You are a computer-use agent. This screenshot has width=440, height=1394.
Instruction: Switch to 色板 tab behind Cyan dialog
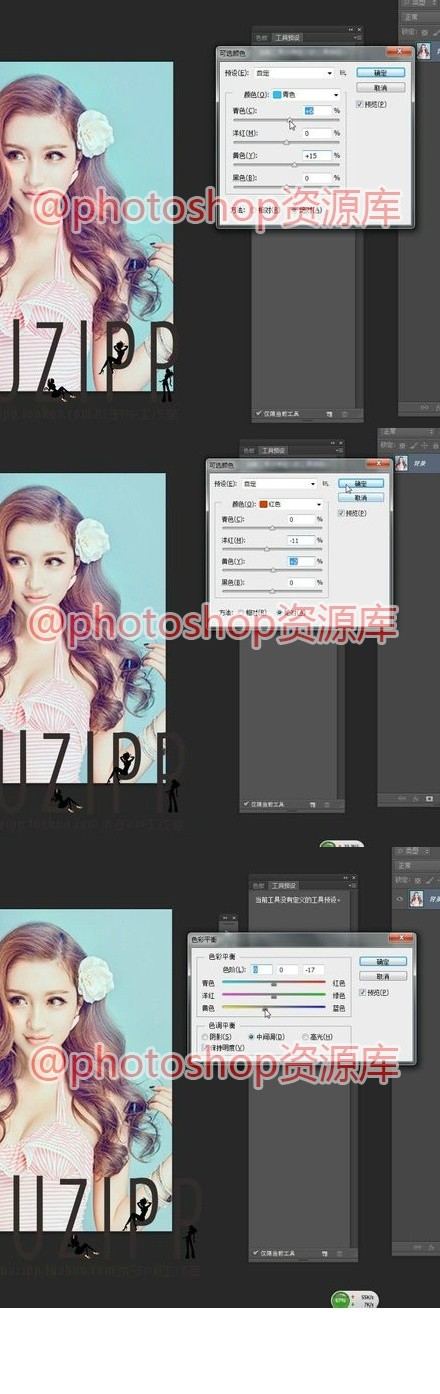click(262, 39)
